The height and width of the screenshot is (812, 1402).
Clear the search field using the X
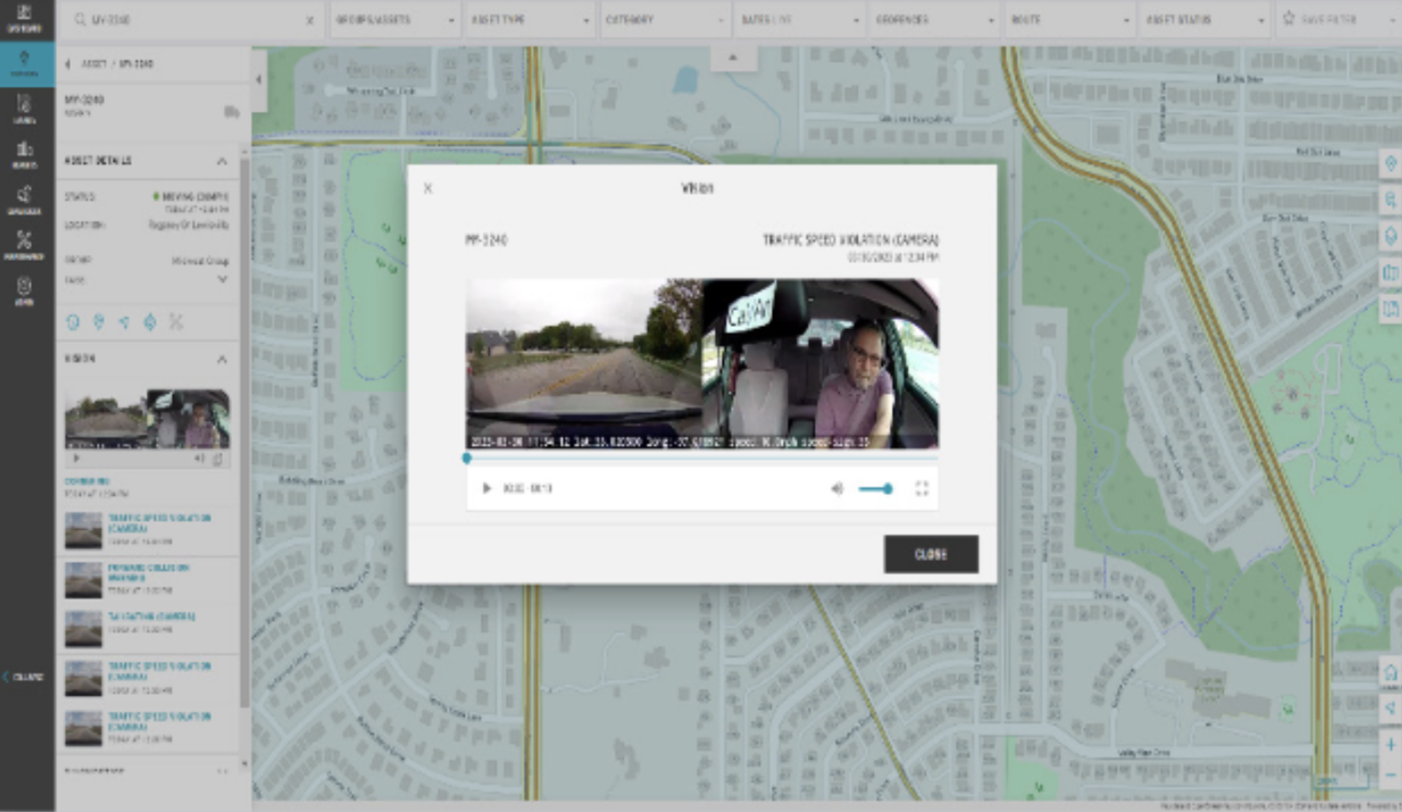tap(309, 20)
